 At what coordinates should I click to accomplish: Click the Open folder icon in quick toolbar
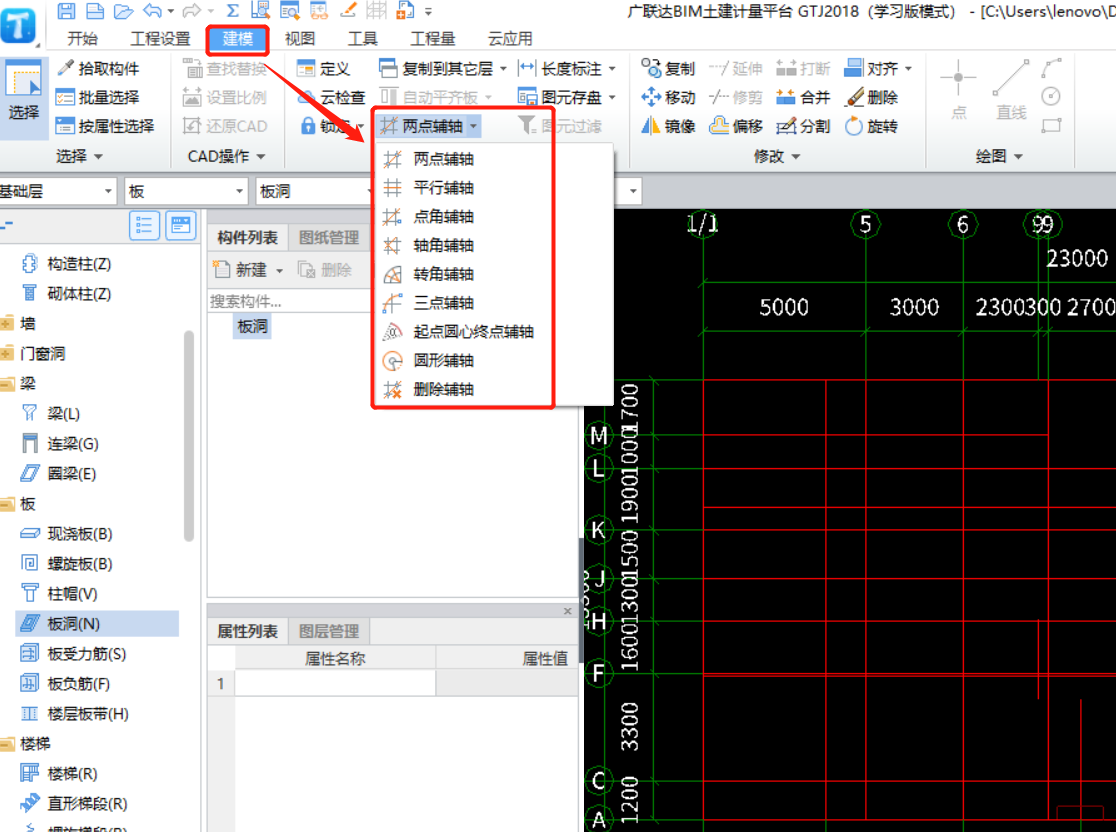tap(123, 11)
